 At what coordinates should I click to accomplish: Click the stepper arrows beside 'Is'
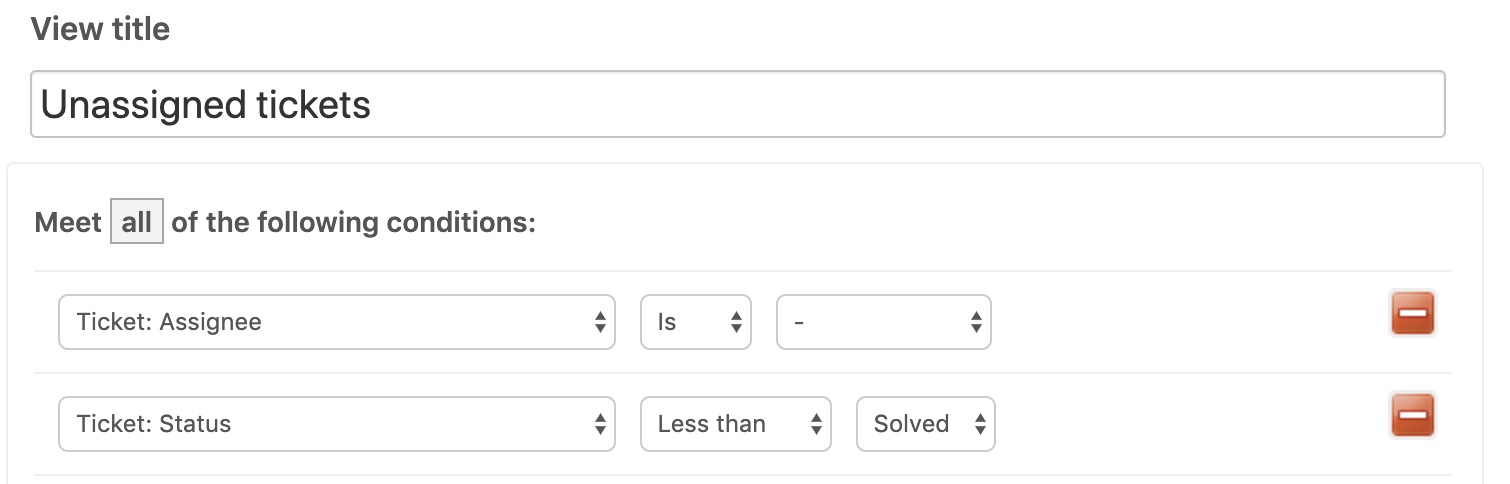pos(736,322)
